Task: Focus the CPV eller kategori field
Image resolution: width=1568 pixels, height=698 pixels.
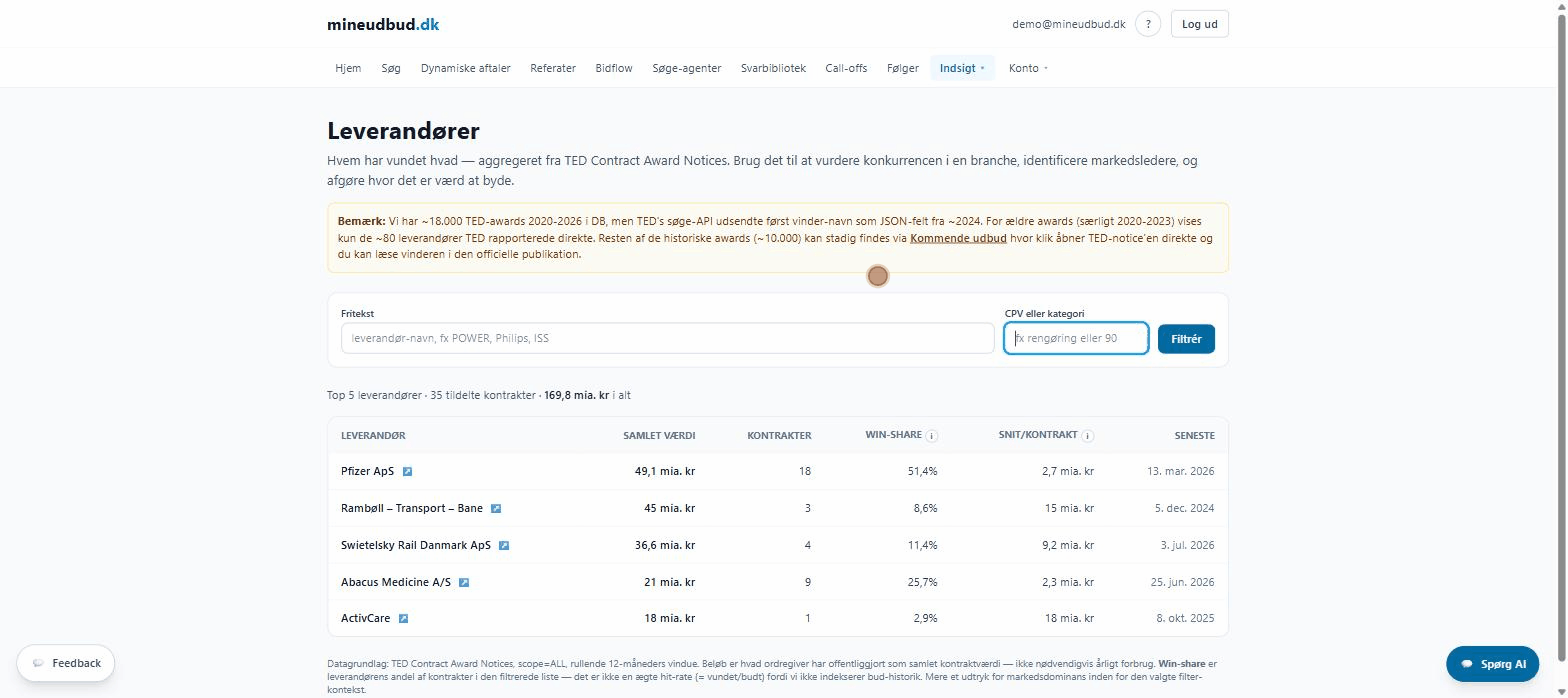Action: click(x=1076, y=338)
